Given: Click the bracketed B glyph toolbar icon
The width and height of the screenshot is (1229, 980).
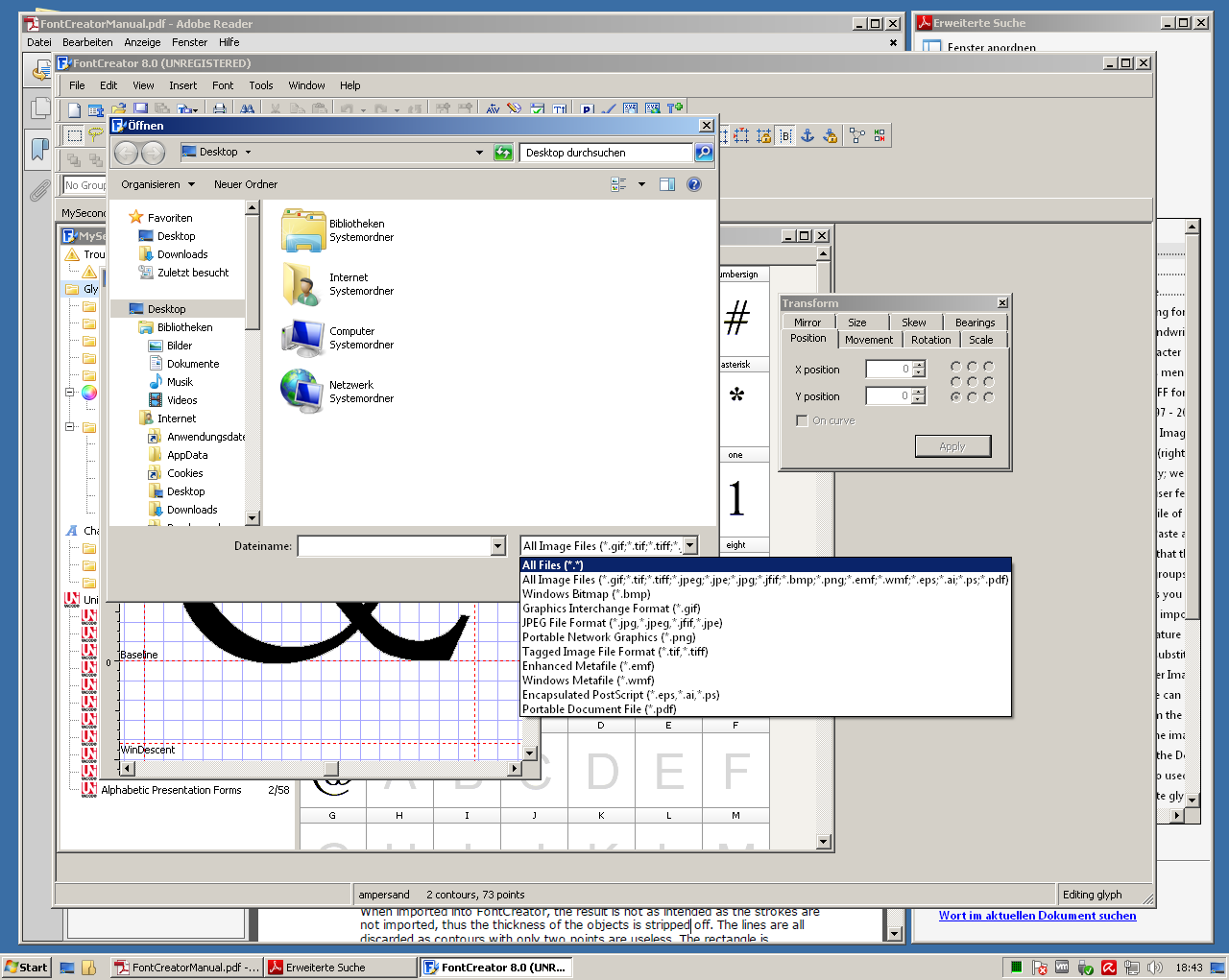Looking at the screenshot, I should (785, 135).
